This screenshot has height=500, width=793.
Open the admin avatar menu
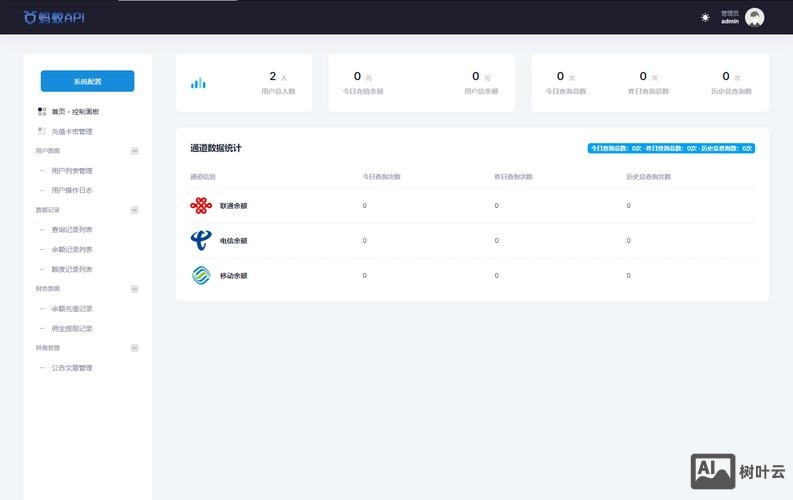[x=755, y=17]
